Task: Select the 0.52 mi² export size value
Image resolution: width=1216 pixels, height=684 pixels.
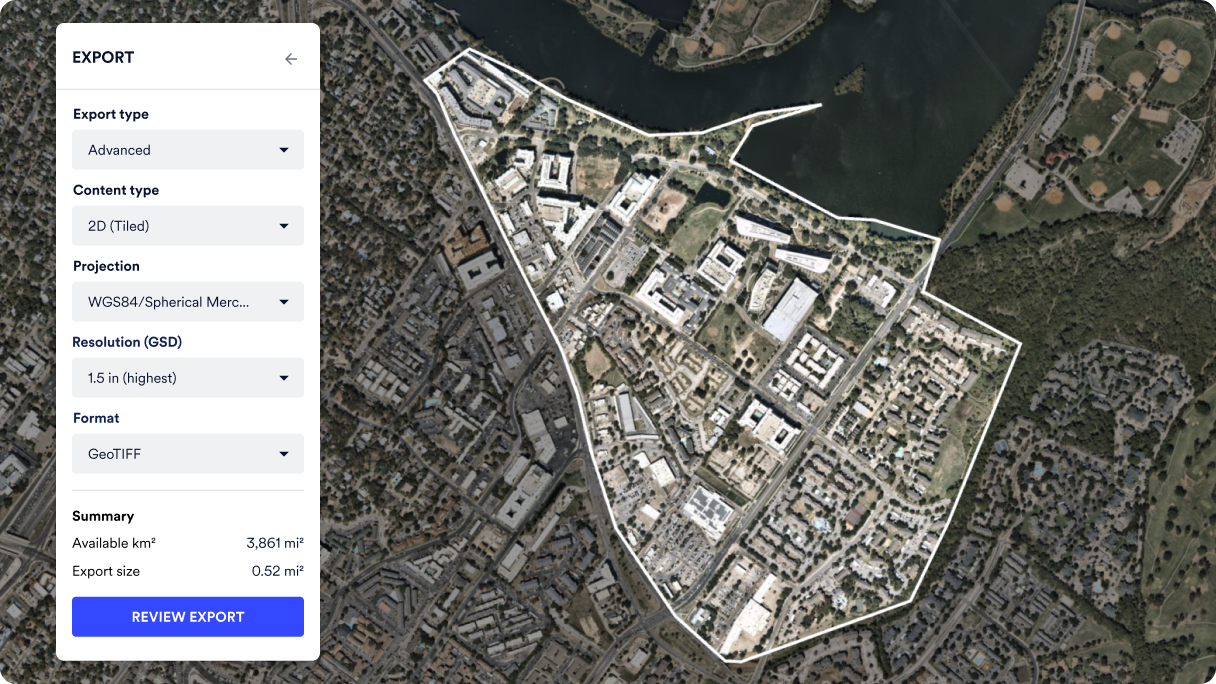Action: click(278, 571)
